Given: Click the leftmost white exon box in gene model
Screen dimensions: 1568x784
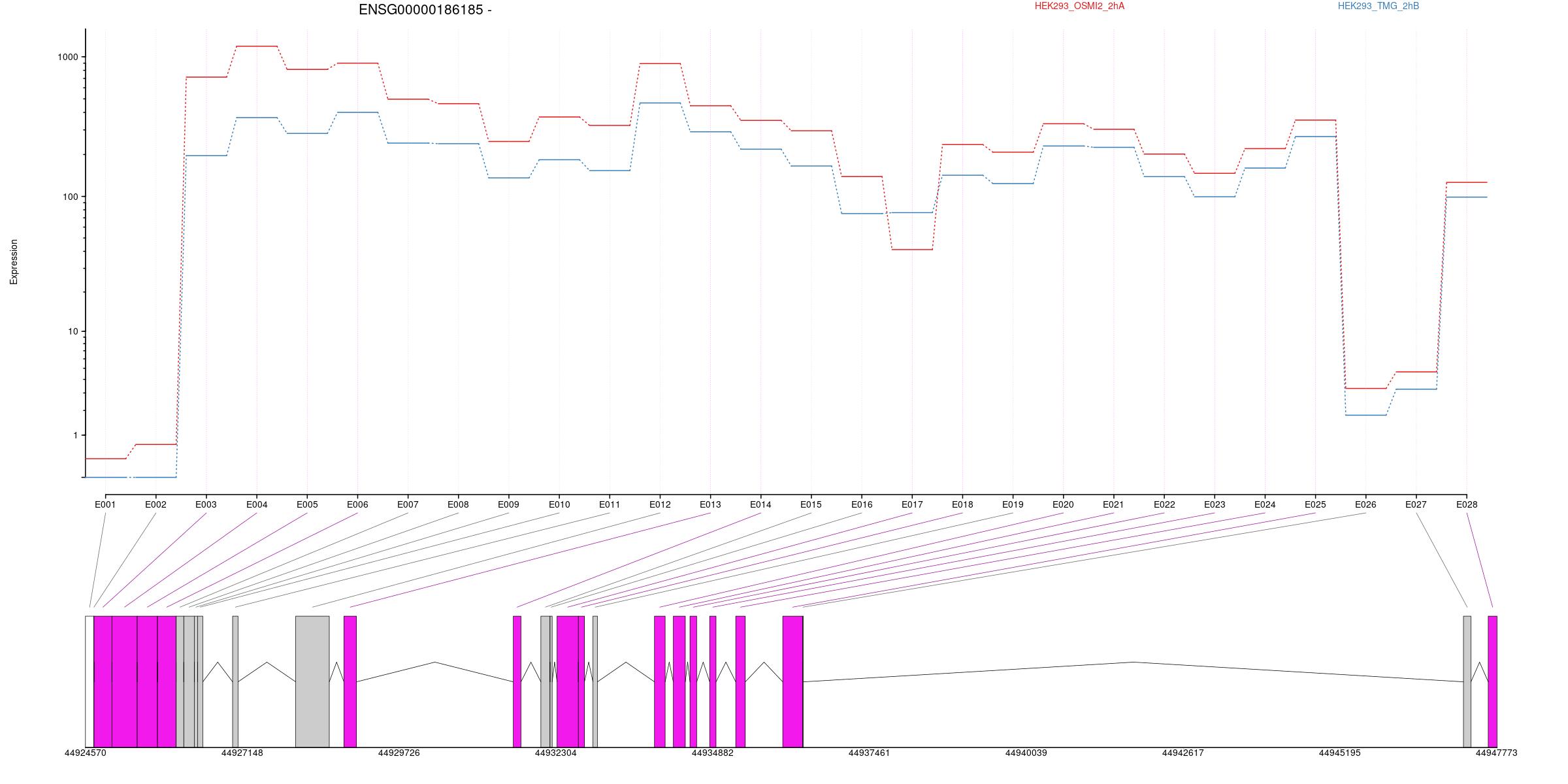Looking at the screenshot, I should pyautogui.click(x=90, y=681).
